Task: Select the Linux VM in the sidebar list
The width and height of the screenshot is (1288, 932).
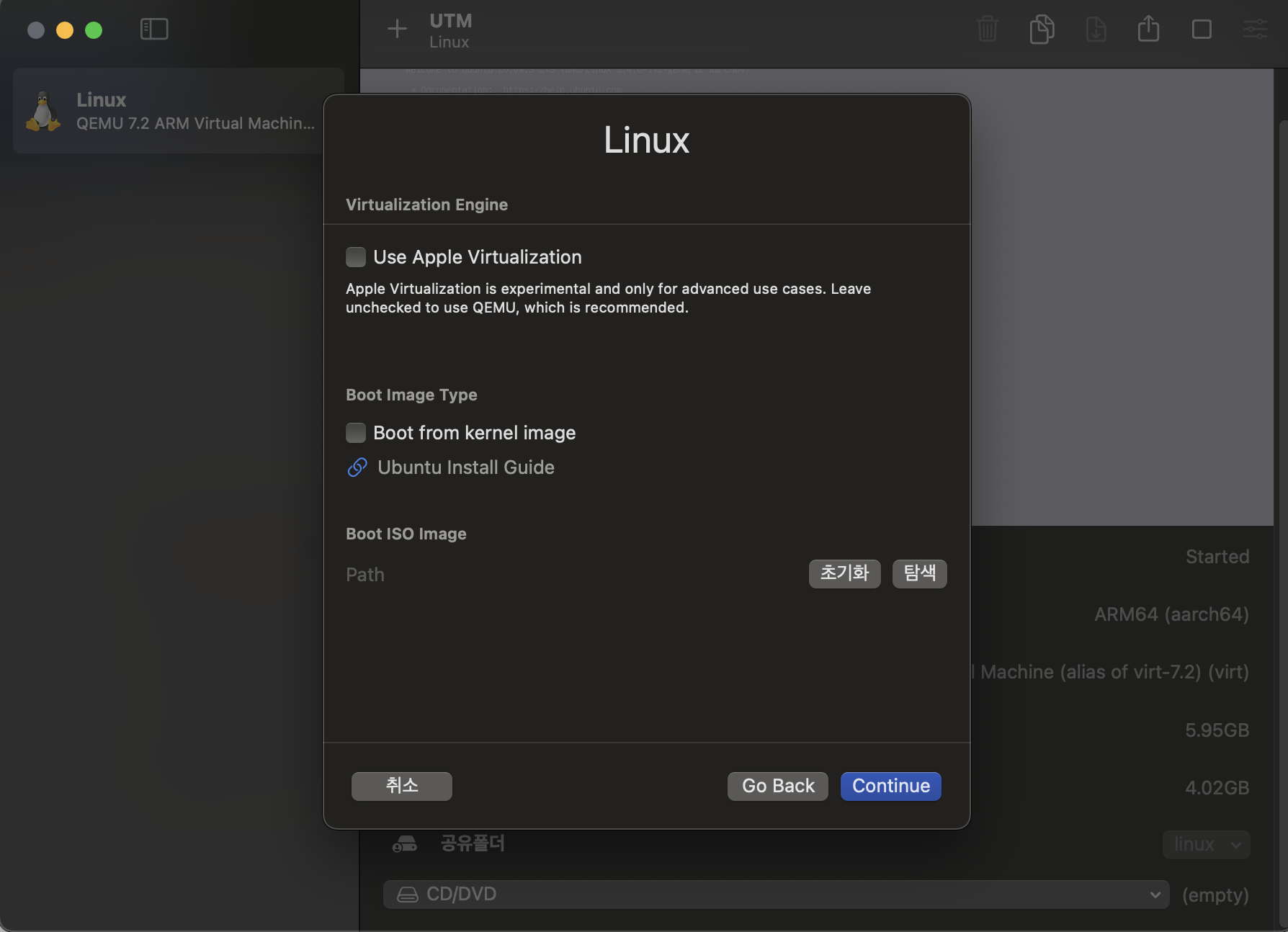Action: coord(179,111)
